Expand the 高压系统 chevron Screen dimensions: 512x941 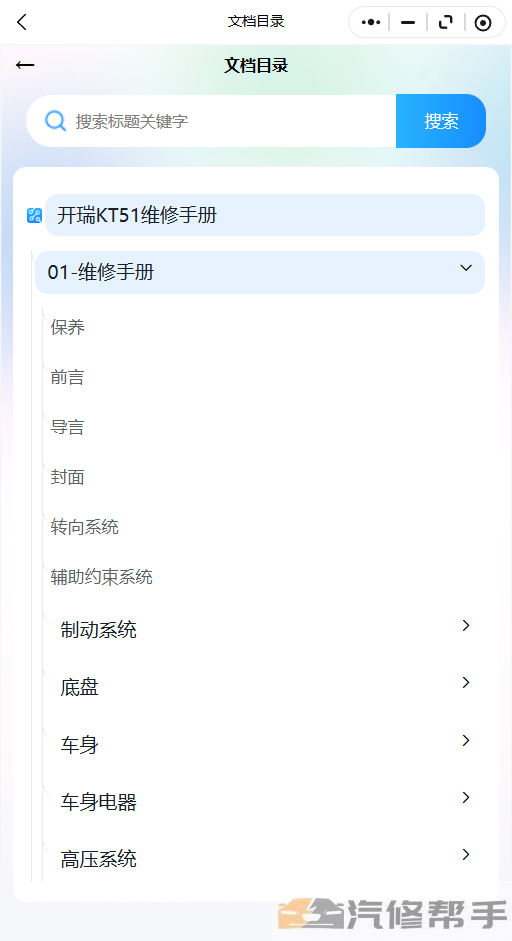466,854
